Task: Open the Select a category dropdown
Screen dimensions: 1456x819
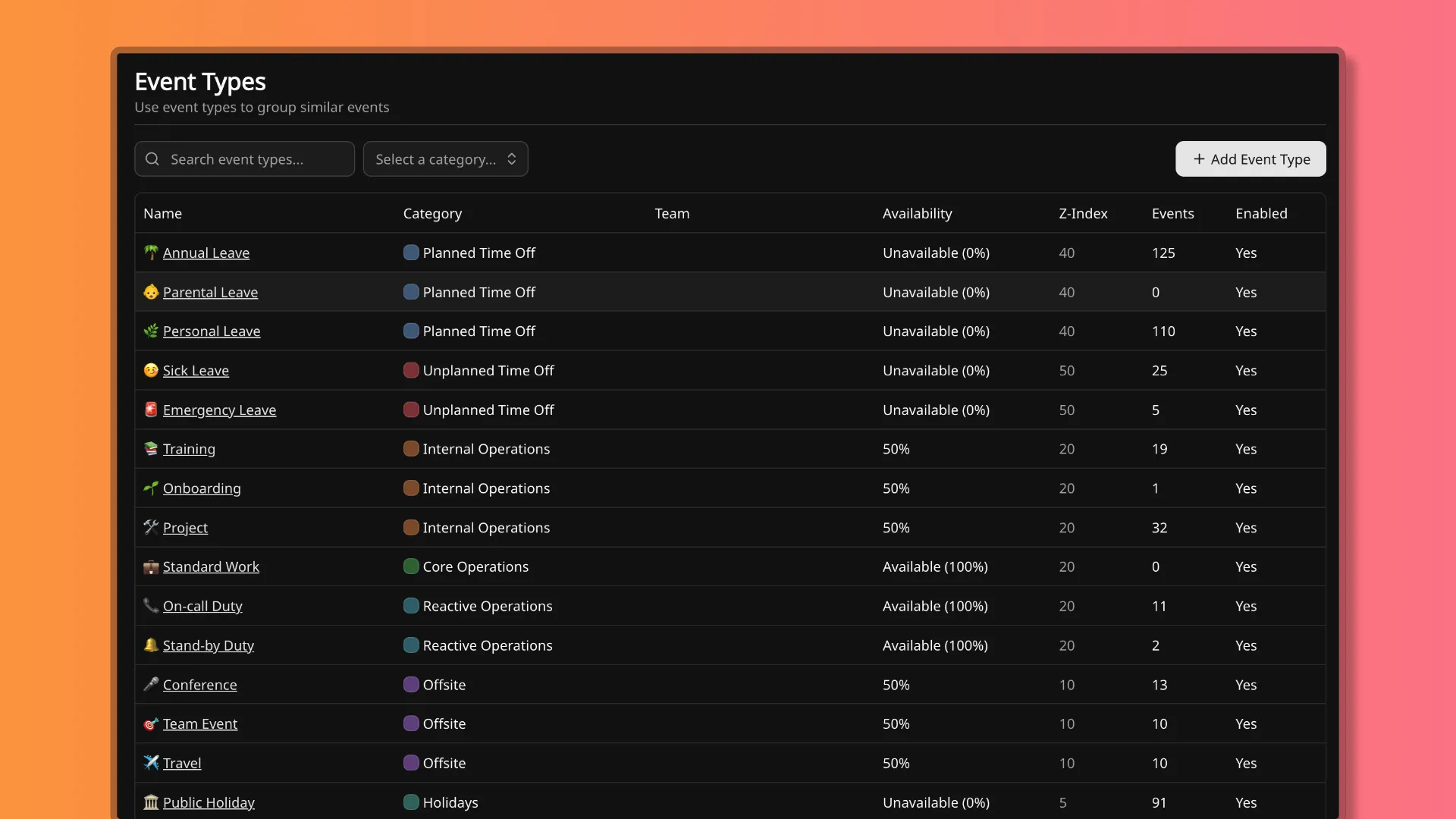Action: (x=445, y=159)
